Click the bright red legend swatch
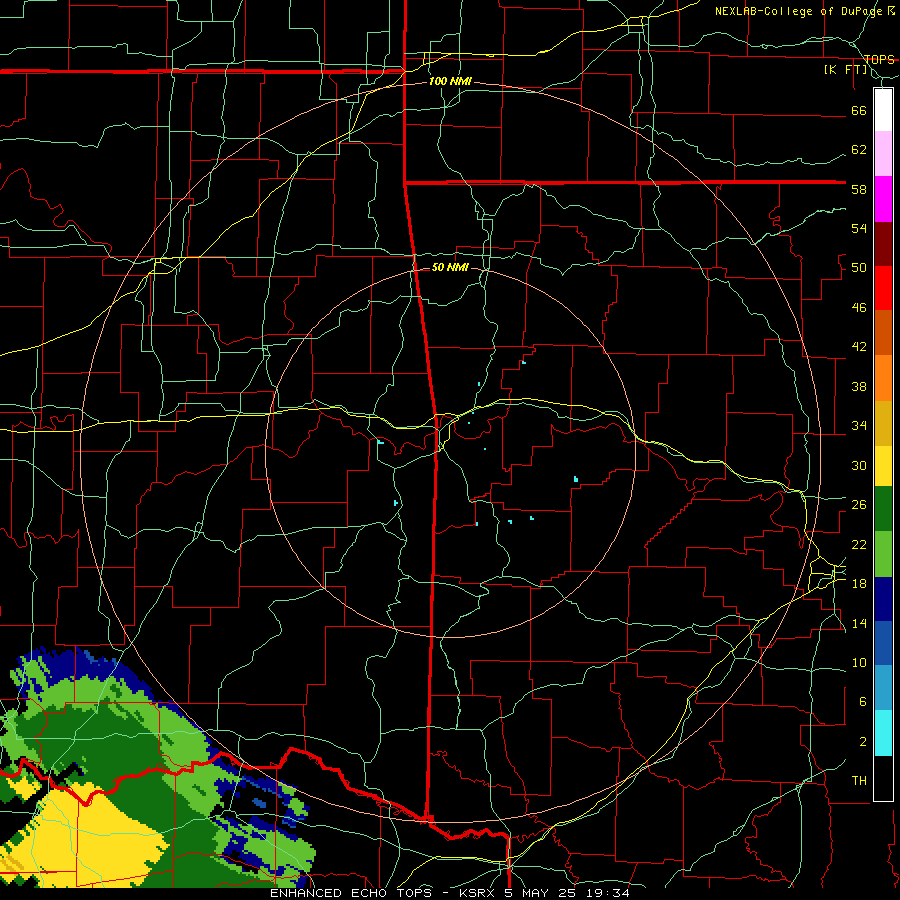Image resolution: width=900 pixels, height=900 pixels. tap(883, 288)
